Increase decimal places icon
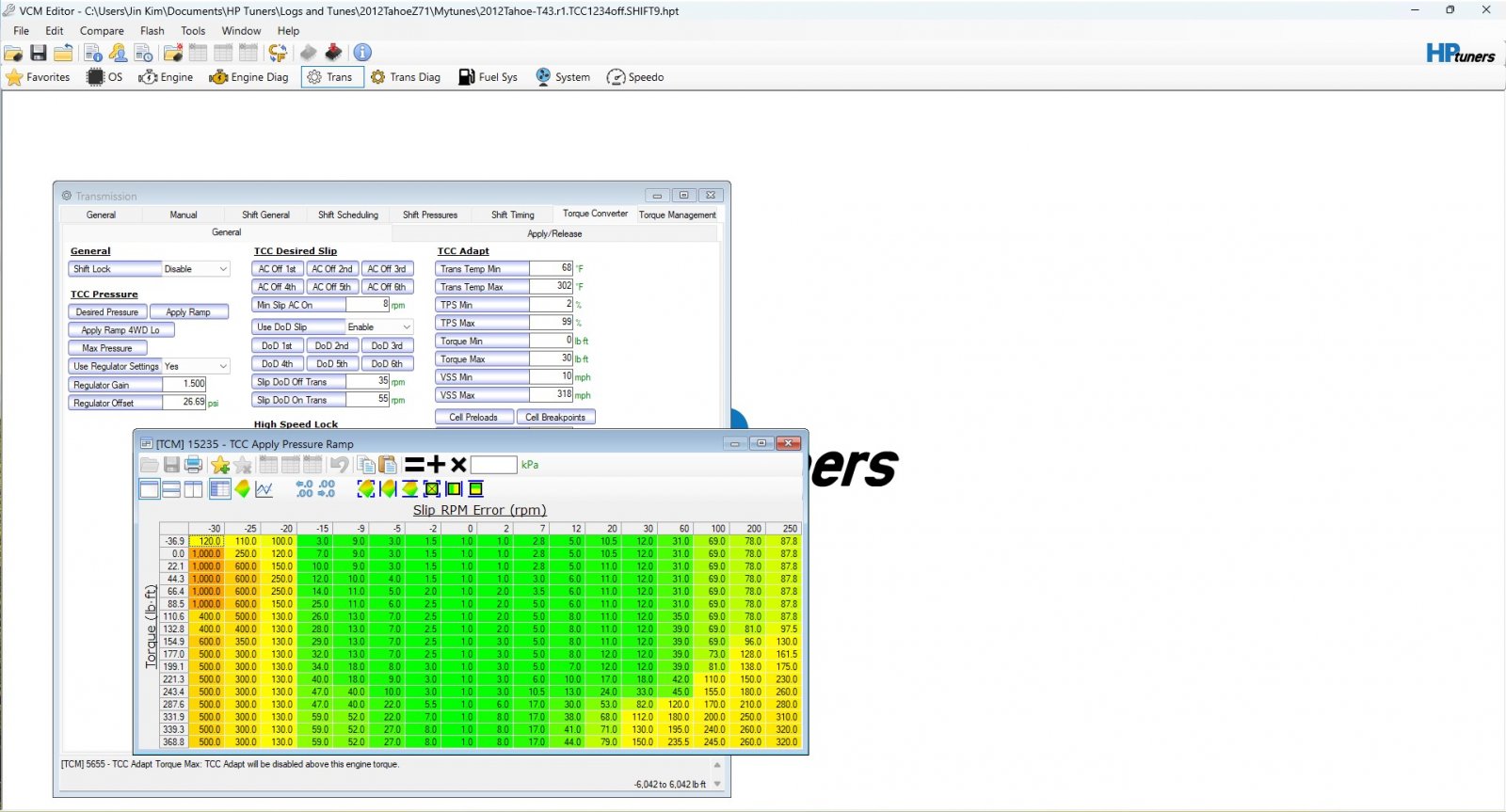Image resolution: width=1506 pixels, height=812 pixels. (304, 488)
